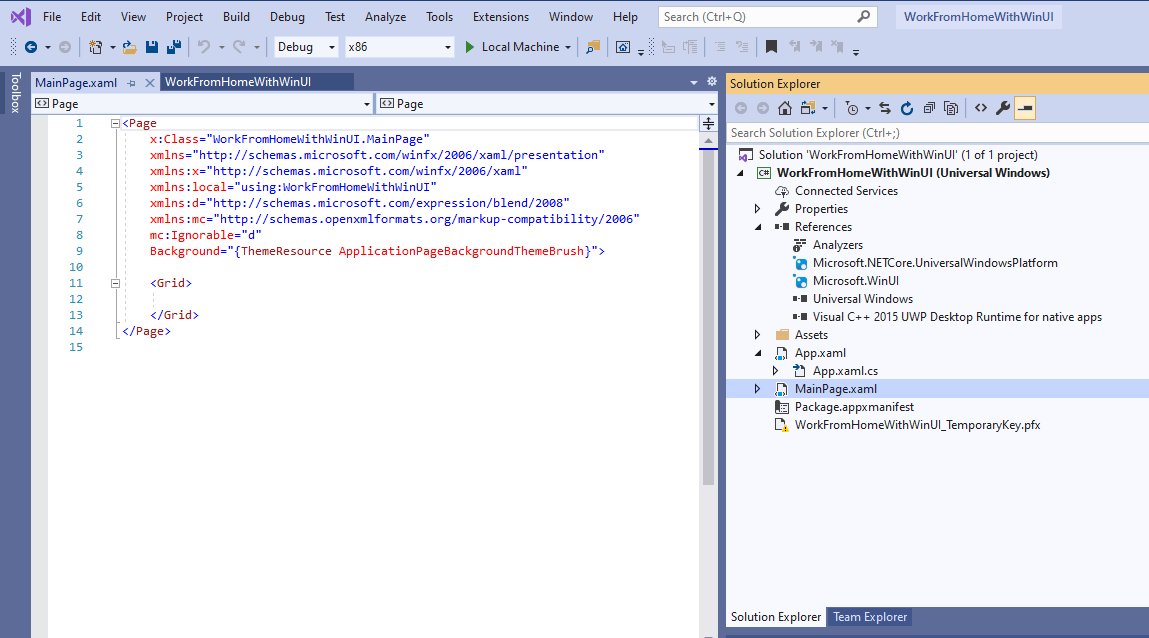The height and width of the screenshot is (638, 1149).
Task: Click the Redo arrow icon
Action: pos(239,47)
